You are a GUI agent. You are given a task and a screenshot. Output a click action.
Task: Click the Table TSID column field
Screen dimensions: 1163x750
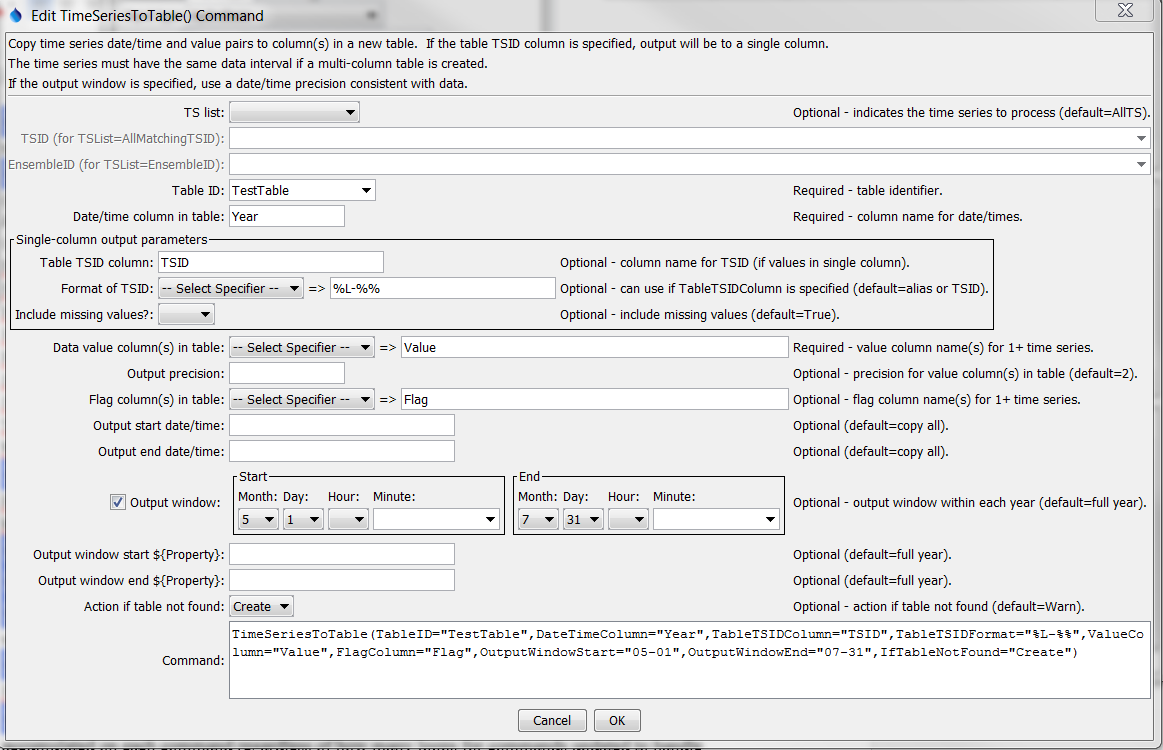click(271, 262)
